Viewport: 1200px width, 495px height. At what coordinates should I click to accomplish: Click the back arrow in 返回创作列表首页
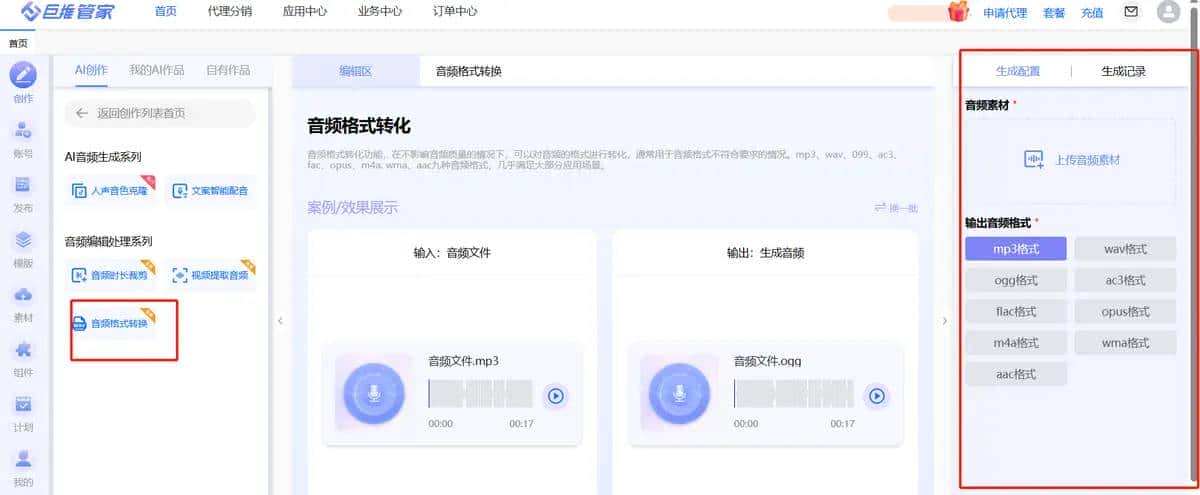click(82, 113)
